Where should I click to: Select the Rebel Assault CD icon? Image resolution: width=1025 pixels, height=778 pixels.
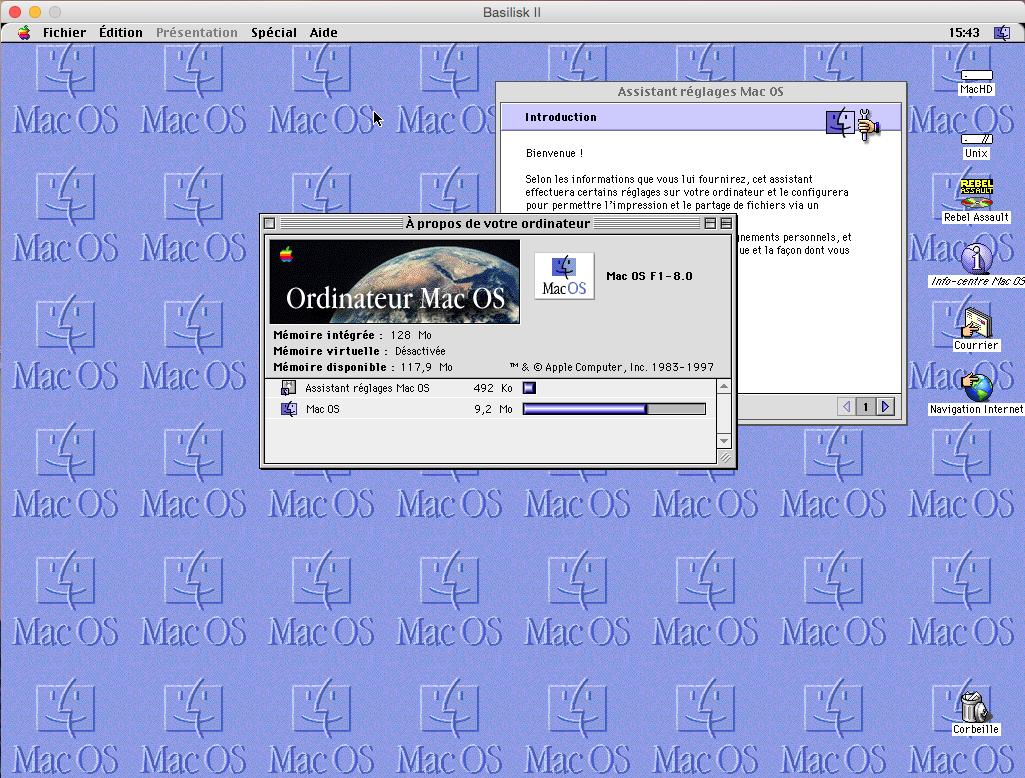(x=976, y=193)
